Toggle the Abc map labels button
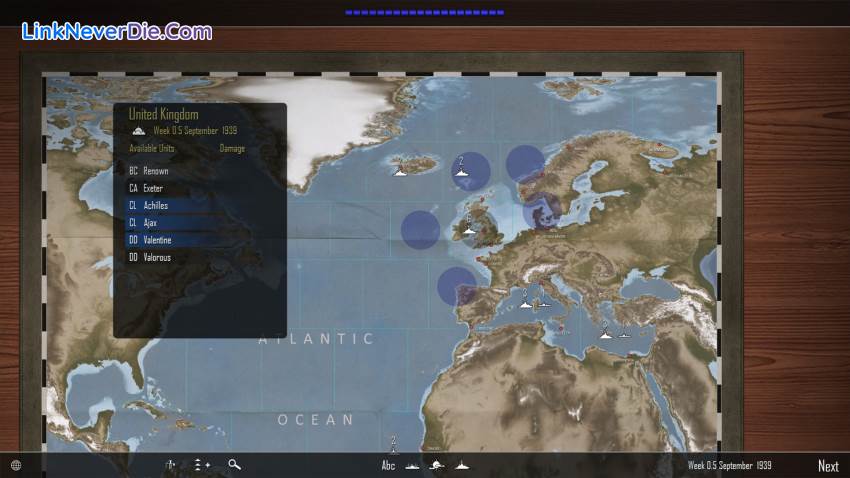The height and width of the screenshot is (478, 850). (x=388, y=465)
